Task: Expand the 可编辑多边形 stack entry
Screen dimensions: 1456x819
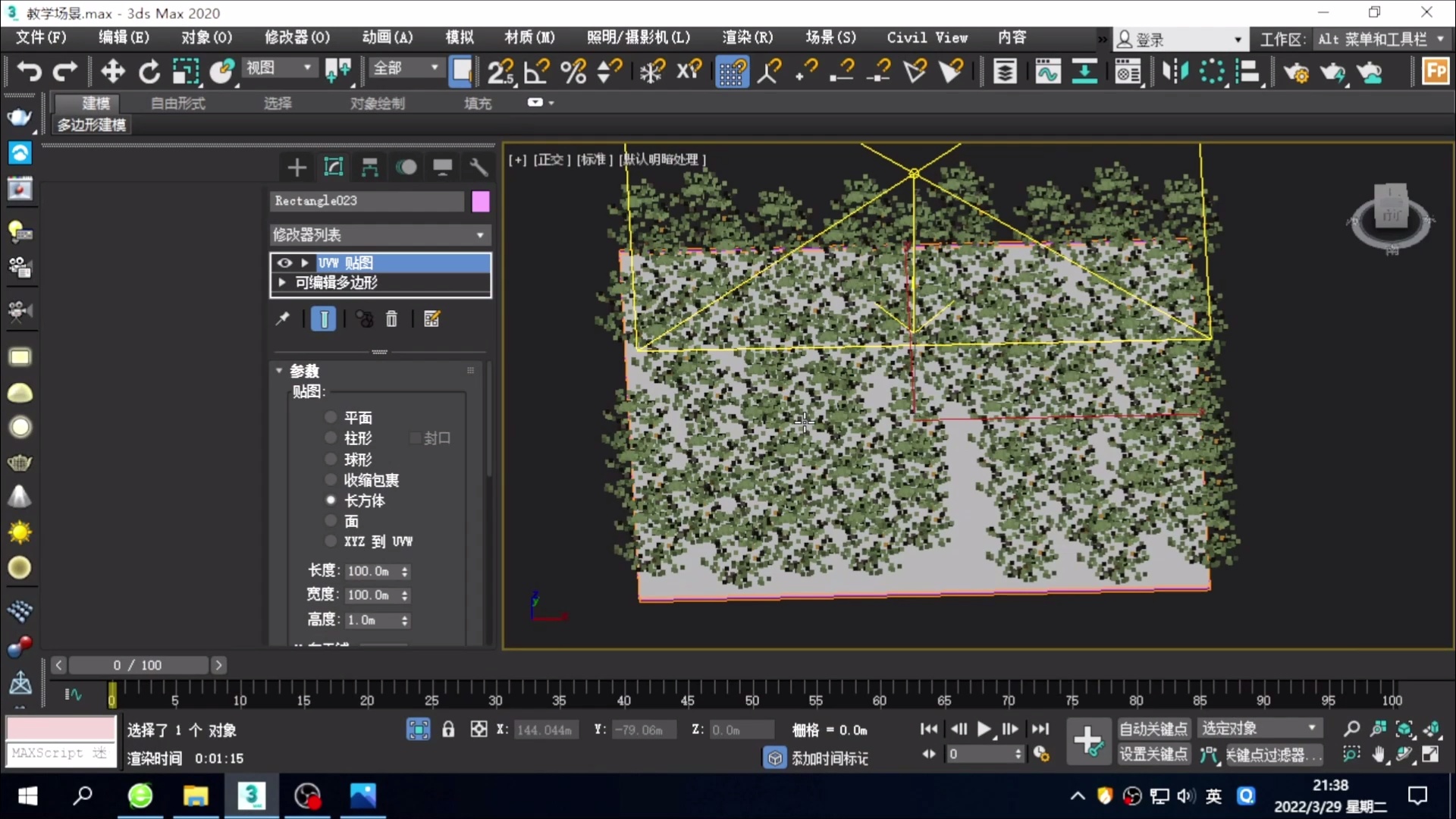Action: click(x=282, y=282)
